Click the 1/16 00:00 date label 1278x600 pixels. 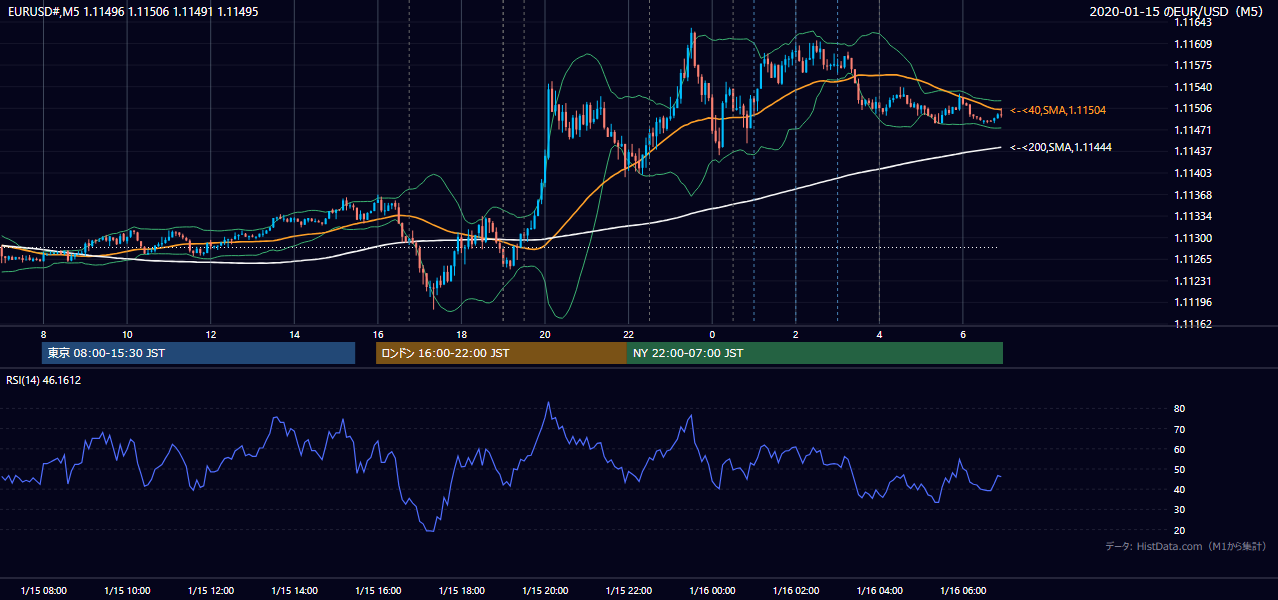(x=712, y=591)
